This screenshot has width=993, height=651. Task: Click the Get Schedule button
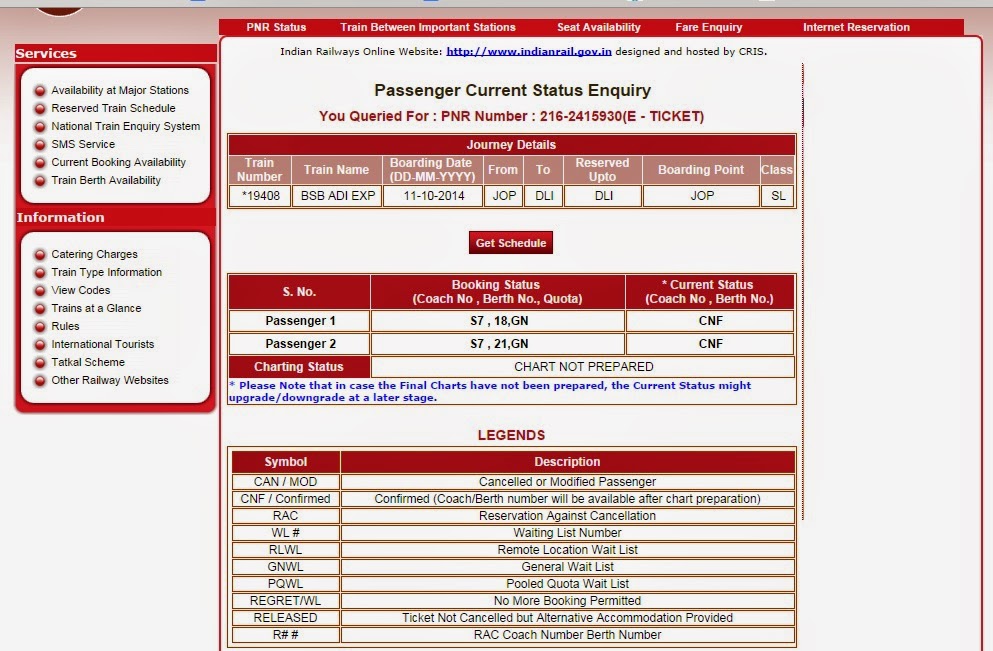pyautogui.click(x=510, y=243)
